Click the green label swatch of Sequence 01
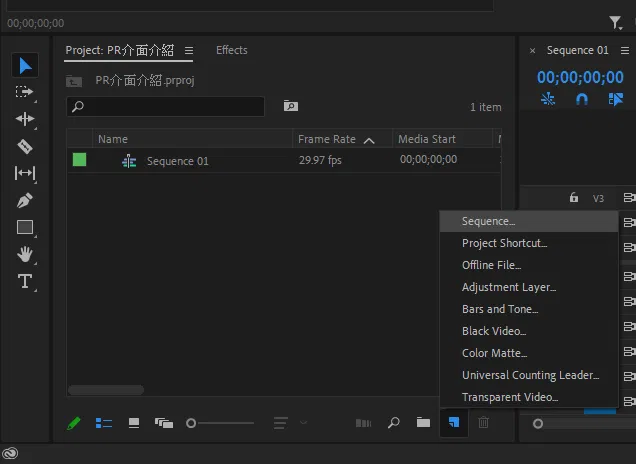The width and height of the screenshot is (636, 464). point(80,160)
